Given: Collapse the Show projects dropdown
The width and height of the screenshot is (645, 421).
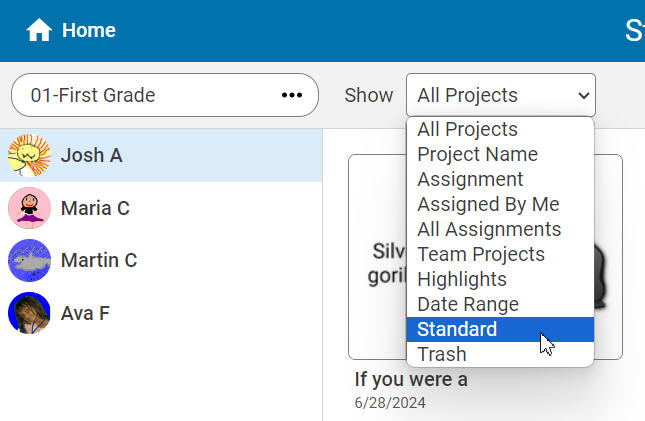Looking at the screenshot, I should pyautogui.click(x=500, y=95).
